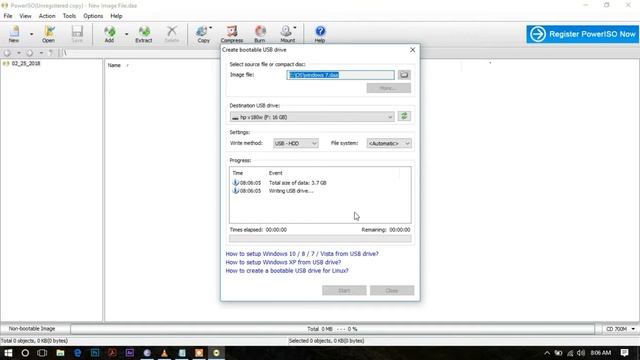The width and height of the screenshot is (640, 360).
Task: Open link about bootable USB for Linux
Action: (287, 271)
